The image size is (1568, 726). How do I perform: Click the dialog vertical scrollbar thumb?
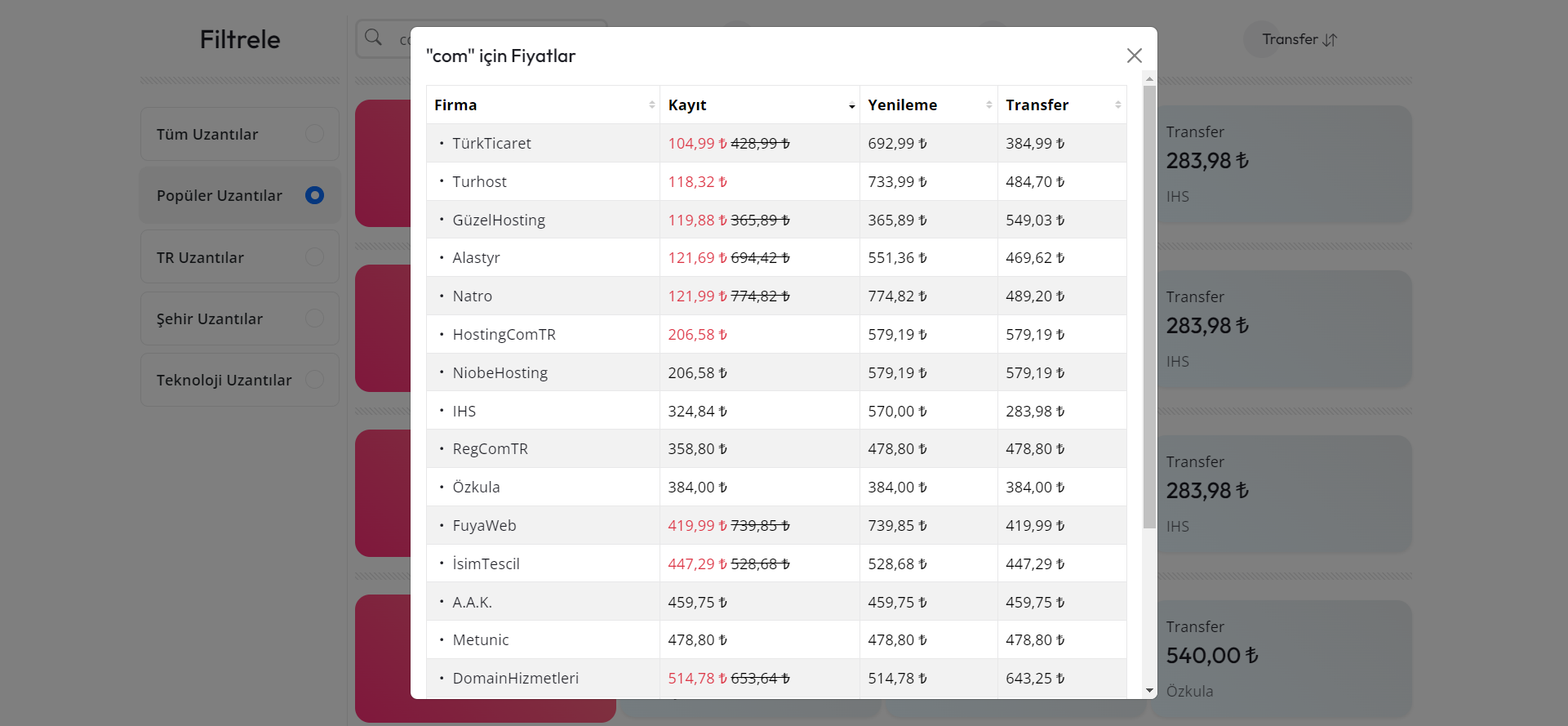pyautogui.click(x=1149, y=307)
